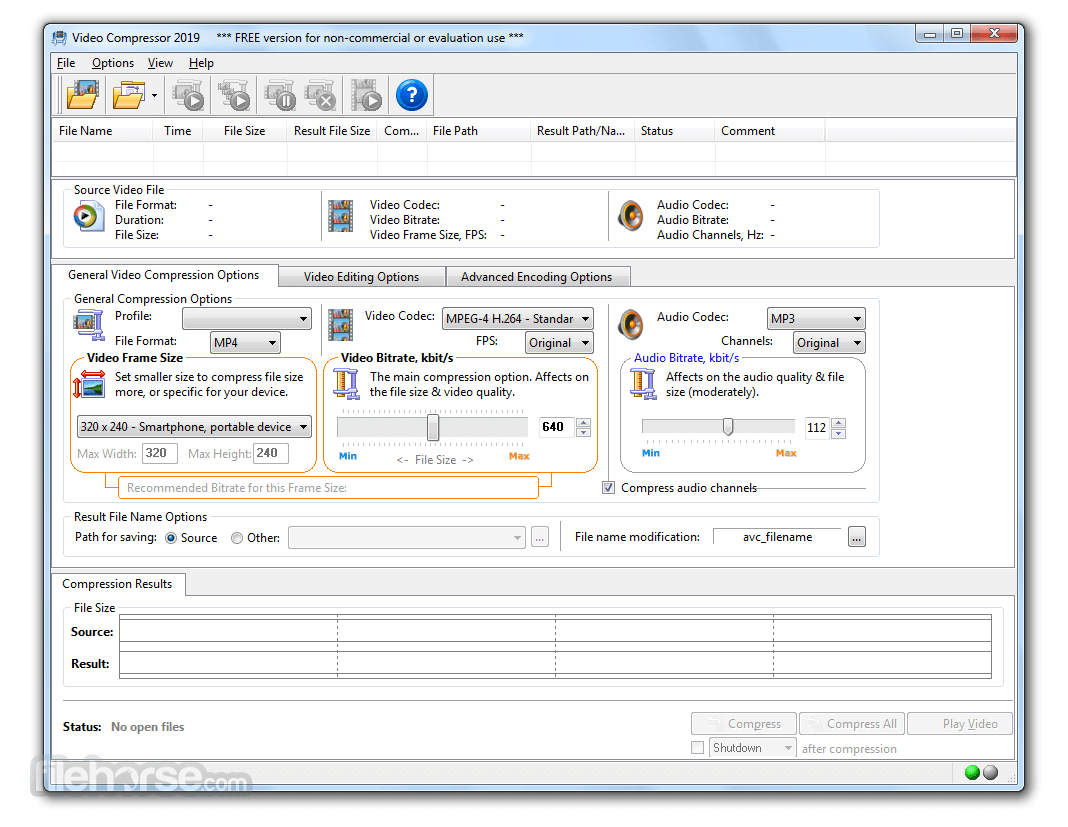Open the Audio Codec MP3 dropdown
This screenshot has width=1068, height=827.
[x=816, y=318]
